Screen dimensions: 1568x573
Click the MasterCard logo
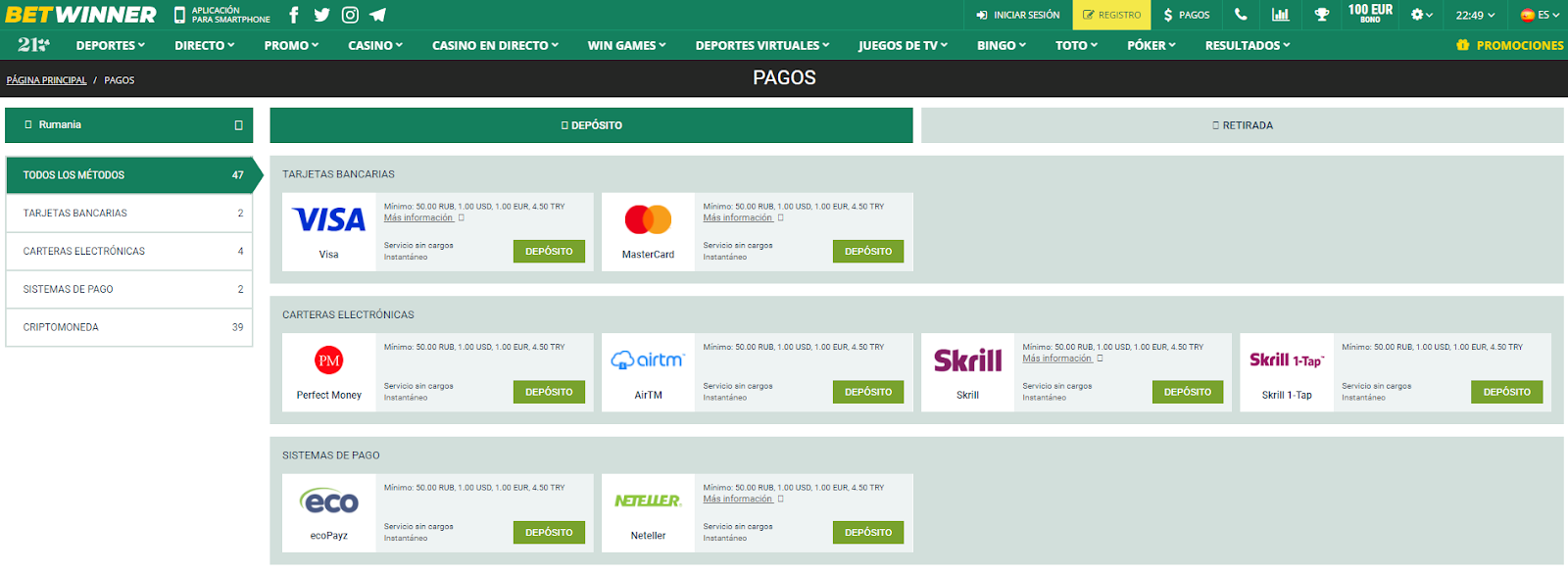click(x=648, y=219)
